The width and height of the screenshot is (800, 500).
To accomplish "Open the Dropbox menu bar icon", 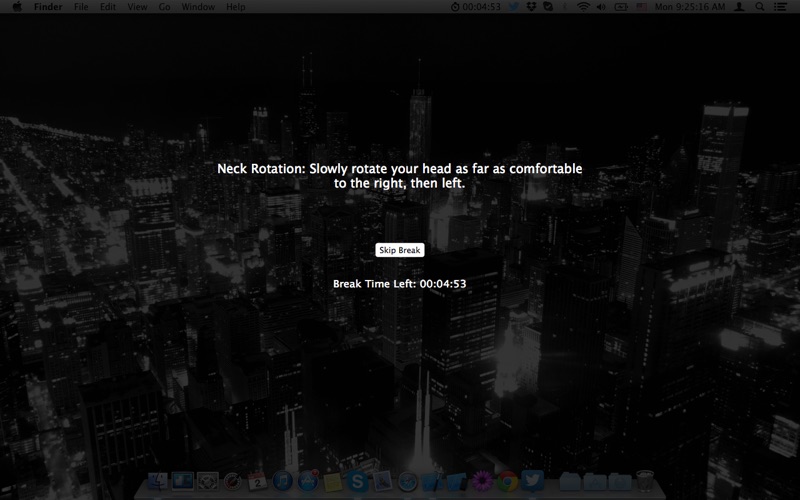I will tap(531, 7).
